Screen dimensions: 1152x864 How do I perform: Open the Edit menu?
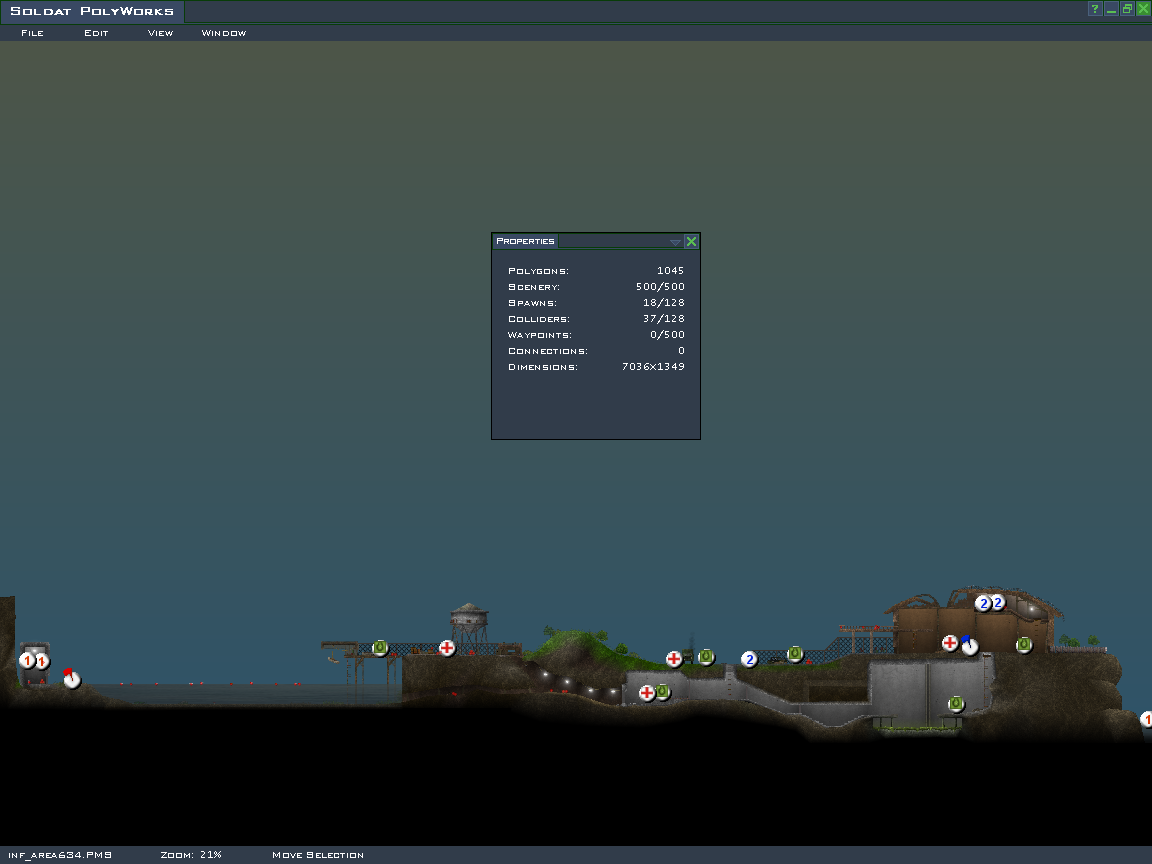point(96,33)
